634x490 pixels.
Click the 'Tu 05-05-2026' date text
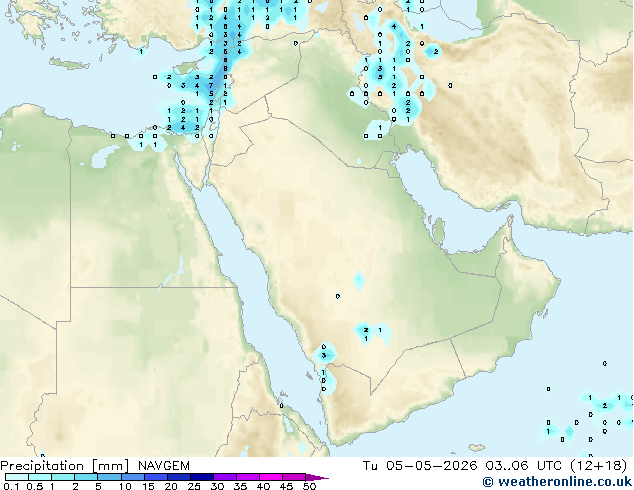coord(420,466)
